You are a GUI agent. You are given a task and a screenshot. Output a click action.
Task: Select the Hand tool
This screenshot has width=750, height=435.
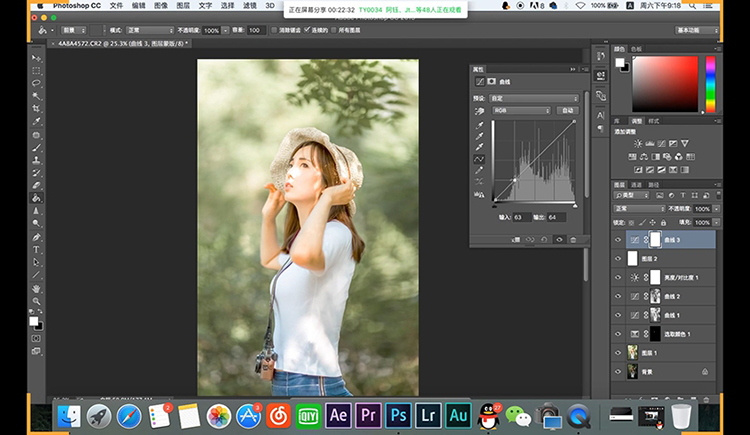coord(36,289)
